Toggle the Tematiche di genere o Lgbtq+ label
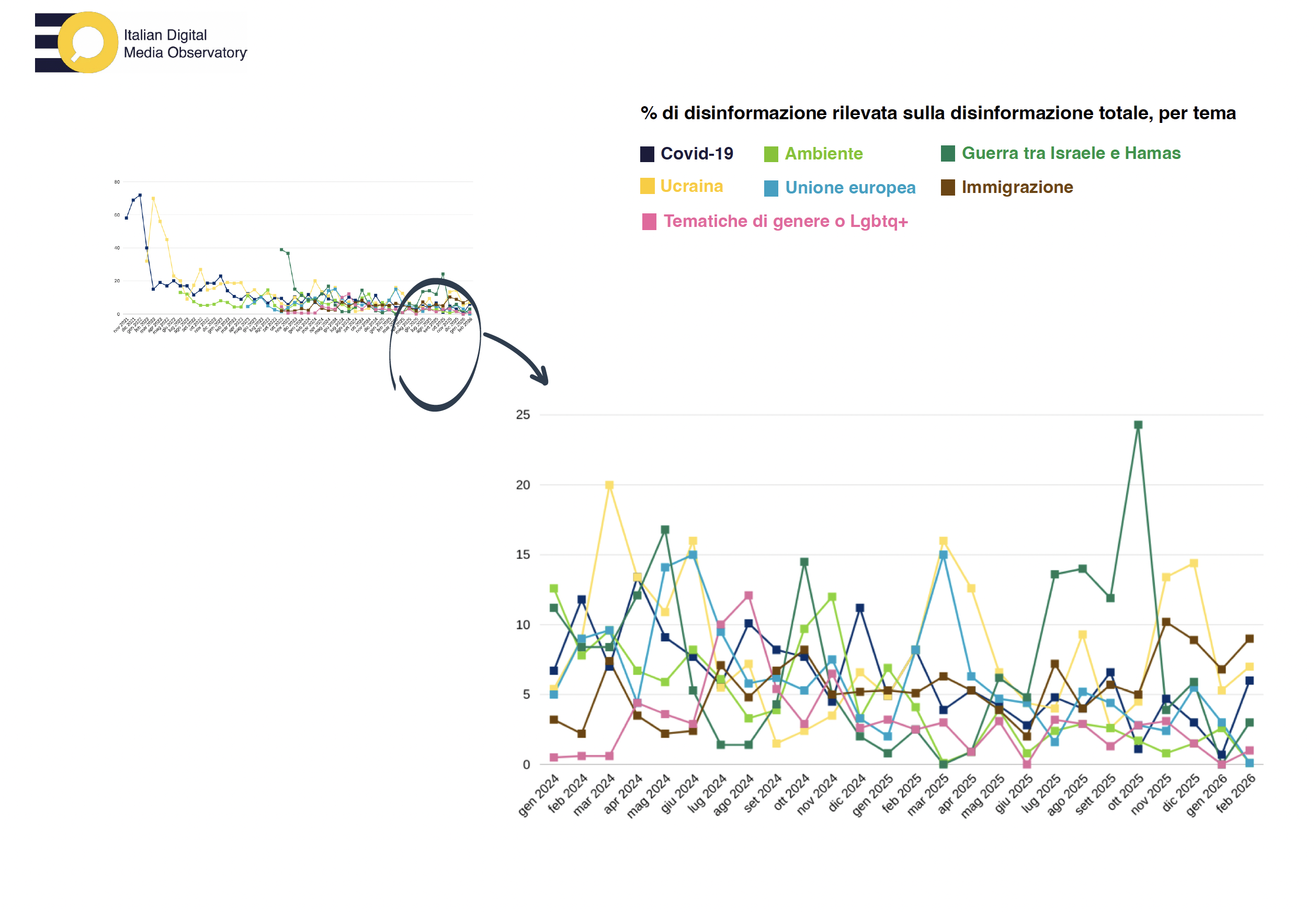The width and height of the screenshot is (1316, 912). coord(785,221)
